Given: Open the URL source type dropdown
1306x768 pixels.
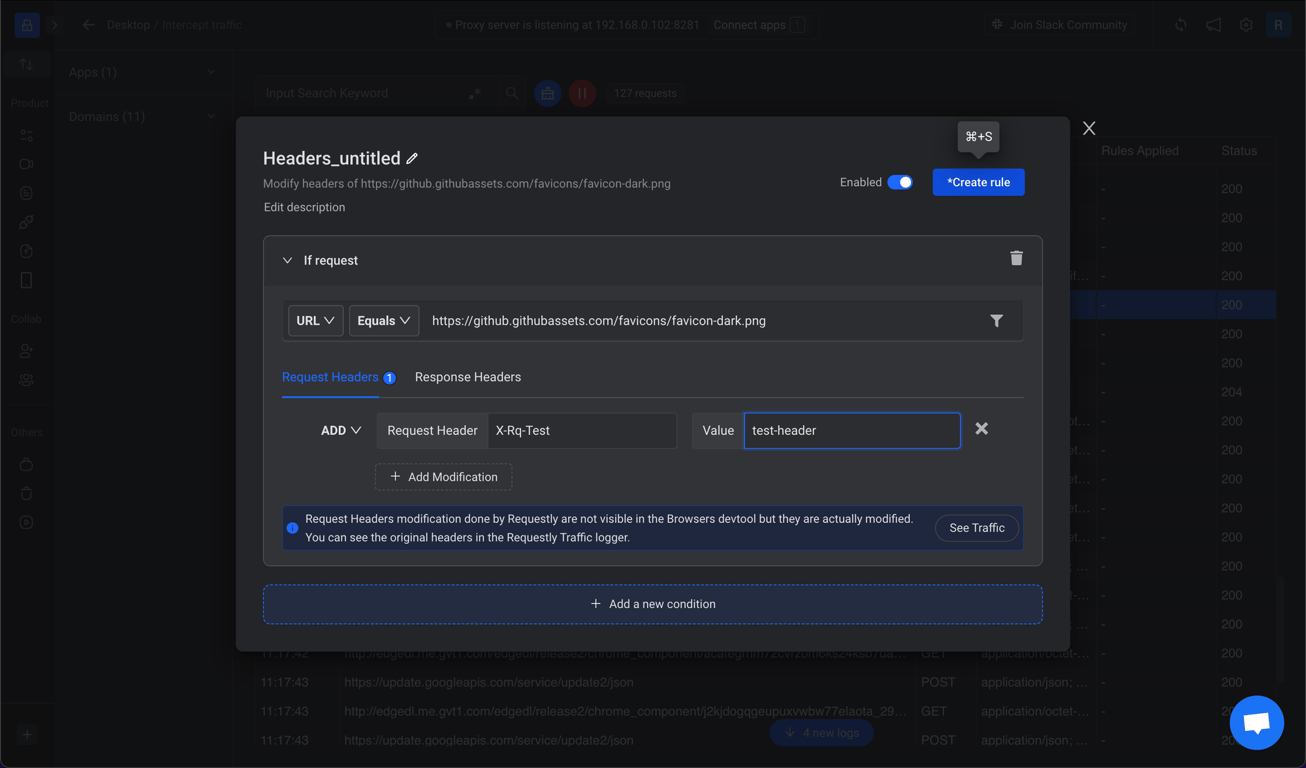Looking at the screenshot, I should pyautogui.click(x=315, y=321).
